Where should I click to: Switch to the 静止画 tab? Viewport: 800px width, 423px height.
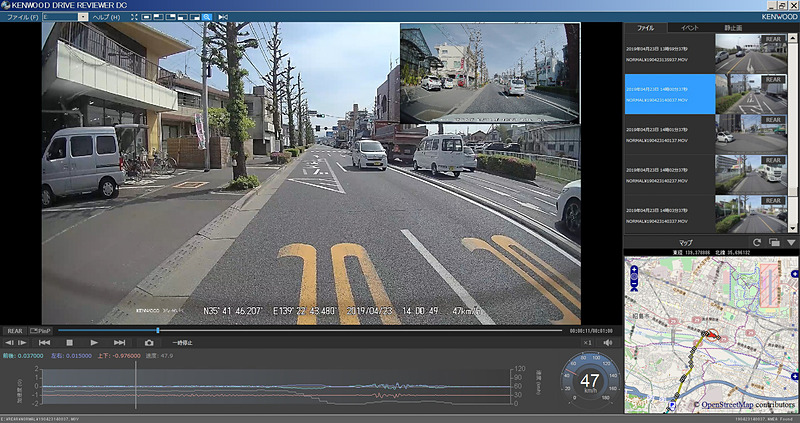[733, 28]
